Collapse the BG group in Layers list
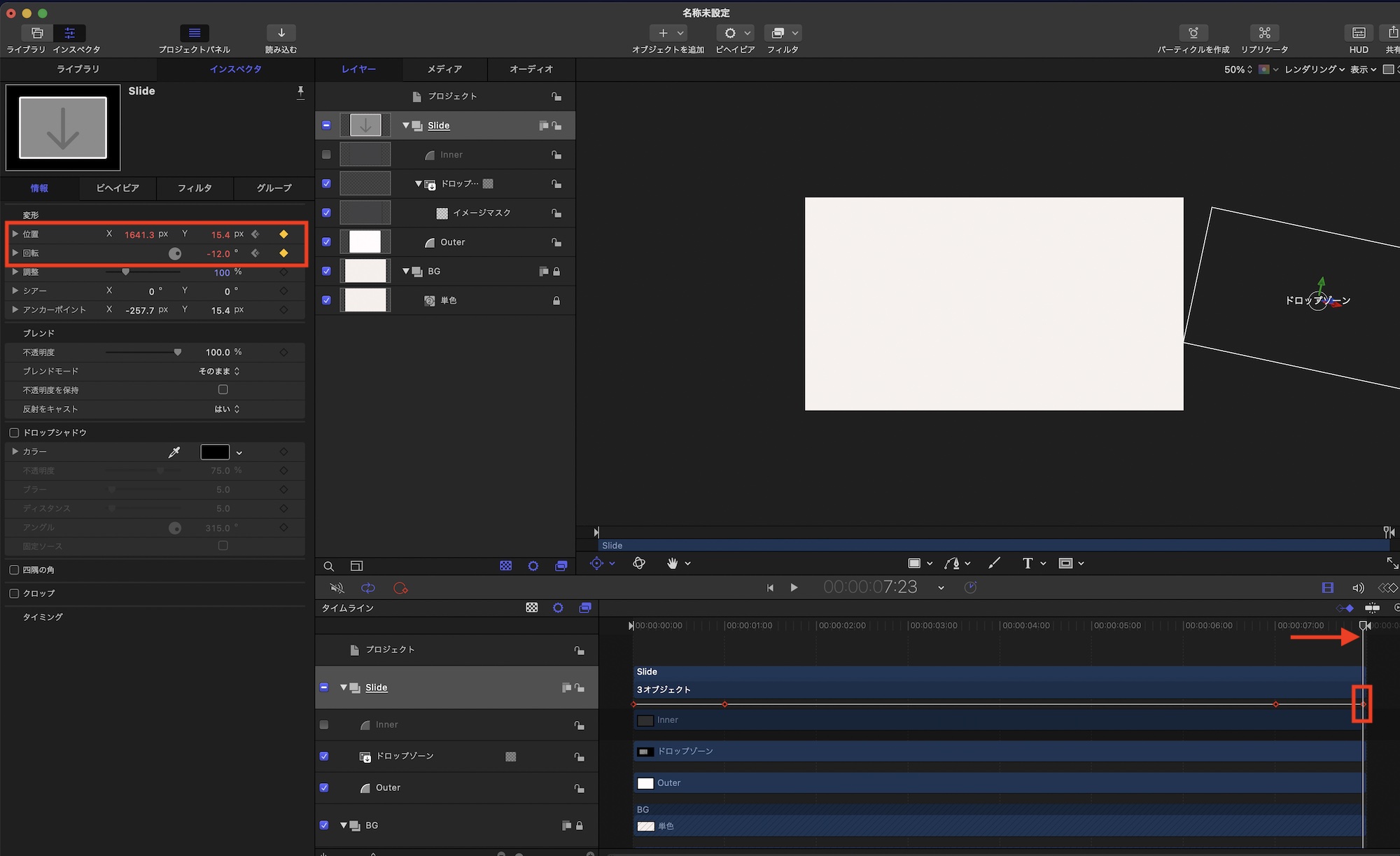Viewport: 1400px width, 856px height. tap(406, 271)
